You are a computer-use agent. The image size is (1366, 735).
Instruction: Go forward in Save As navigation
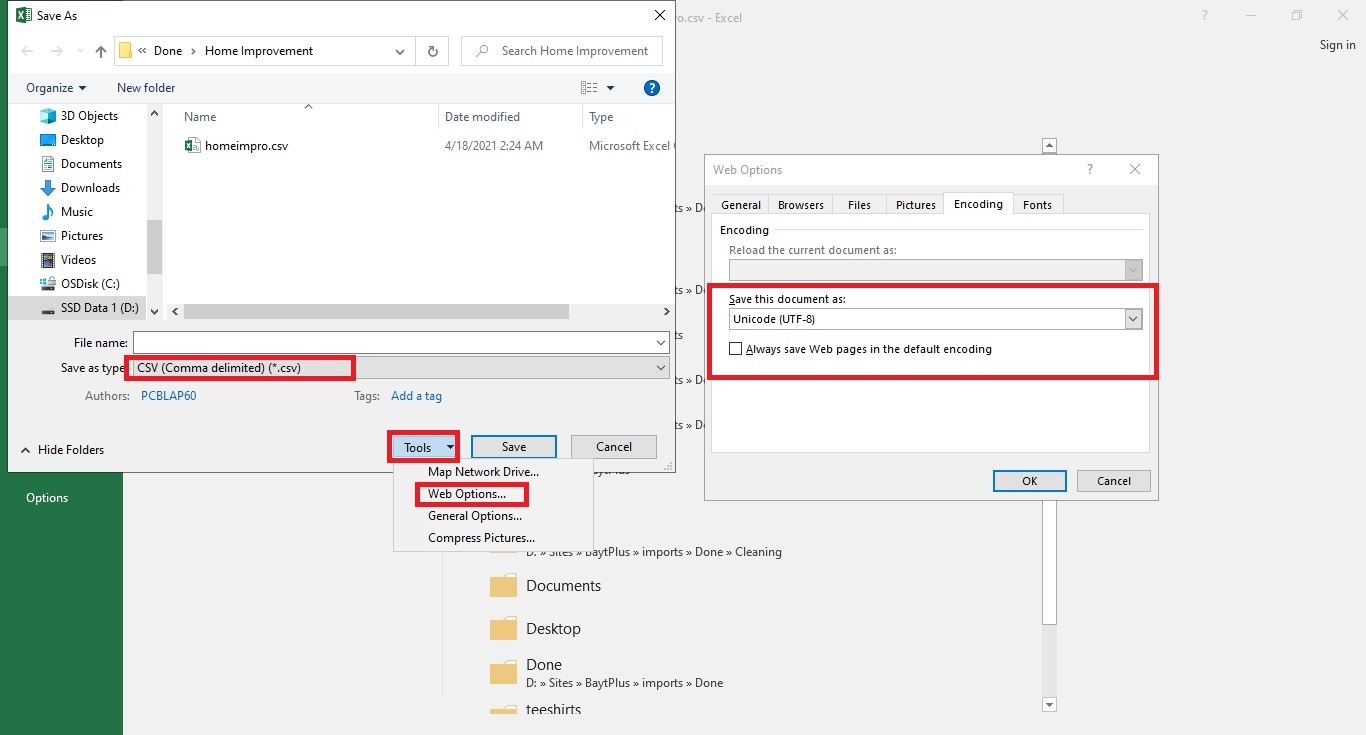[x=57, y=51]
